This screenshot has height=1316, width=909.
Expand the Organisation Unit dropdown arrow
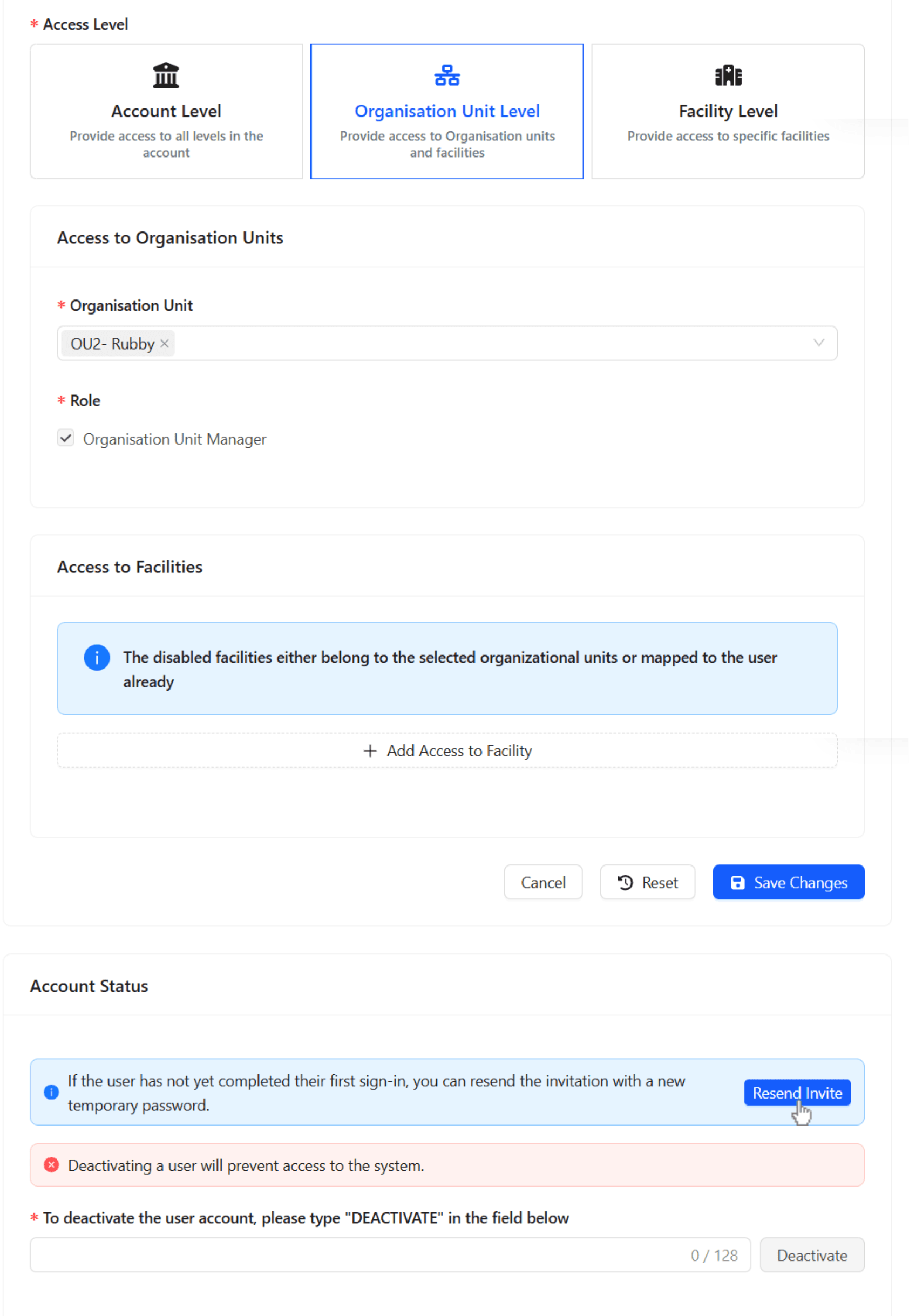[818, 343]
